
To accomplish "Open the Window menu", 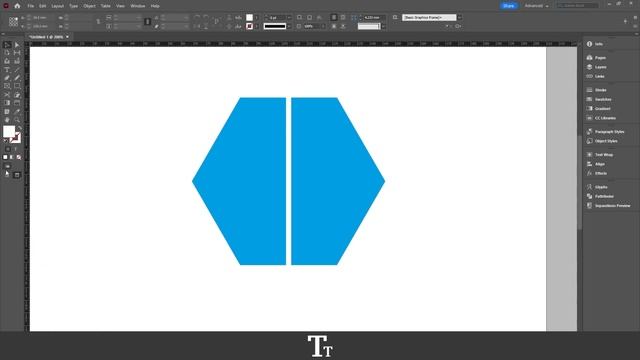I will (x=138, y=6).
